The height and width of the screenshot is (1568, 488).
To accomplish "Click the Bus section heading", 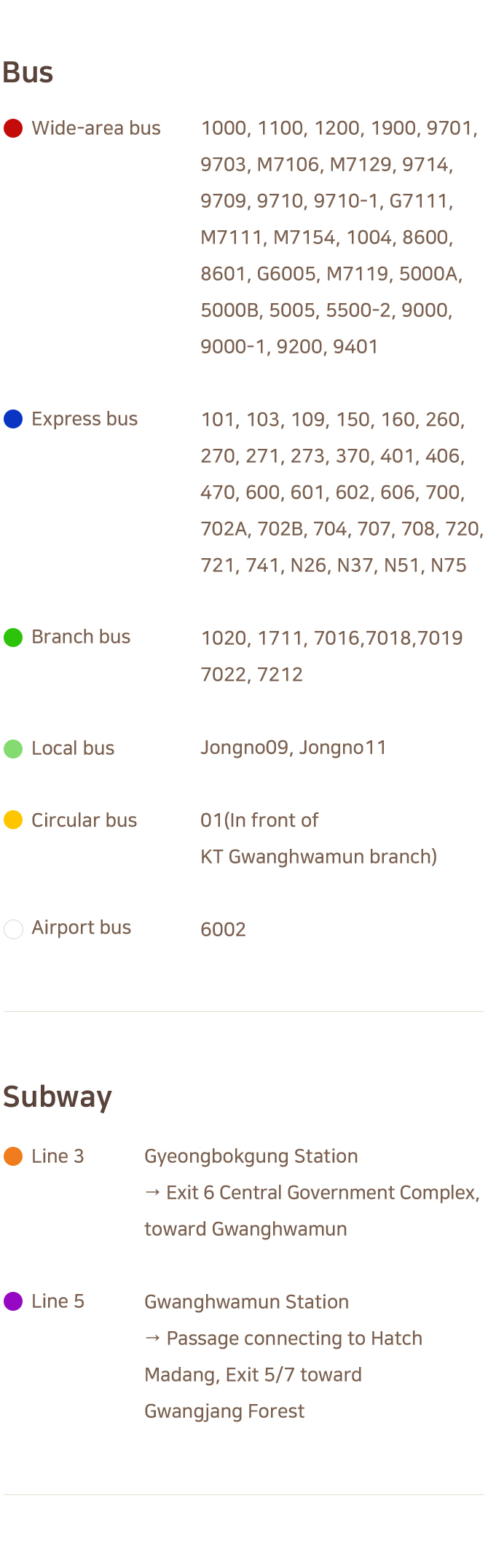I will [x=28, y=73].
